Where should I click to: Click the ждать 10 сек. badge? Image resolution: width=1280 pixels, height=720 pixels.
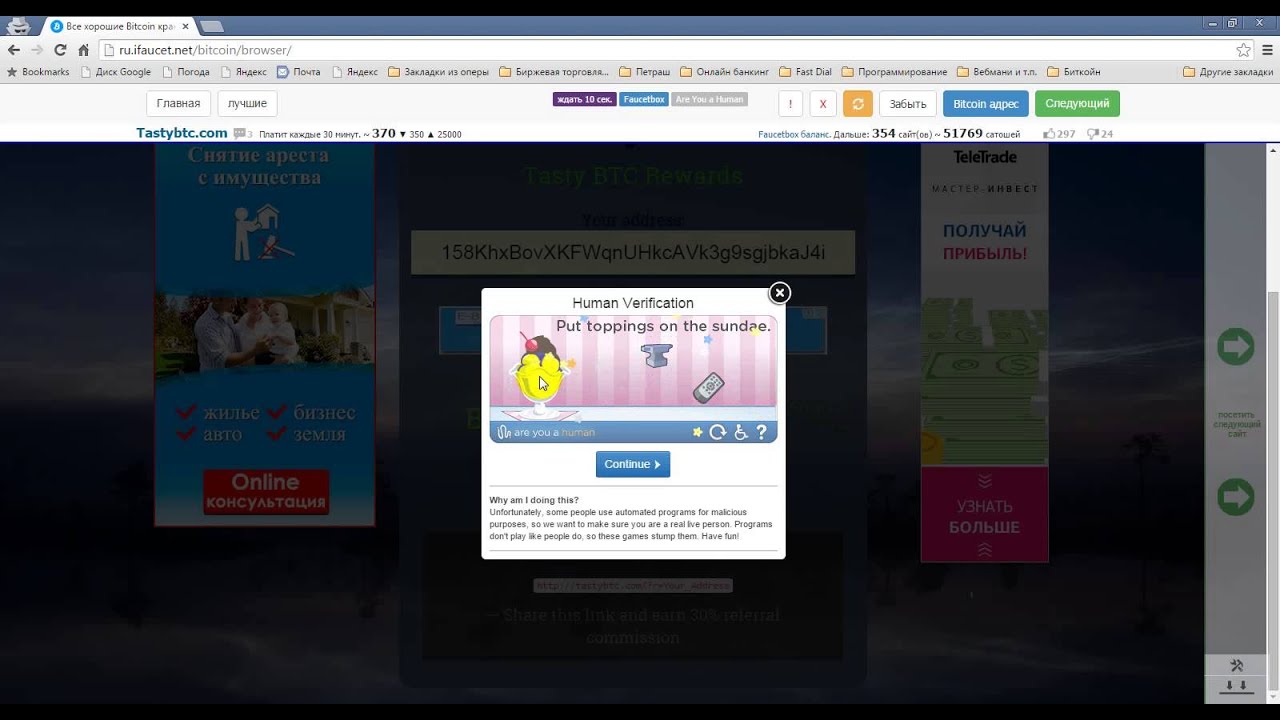(x=584, y=99)
